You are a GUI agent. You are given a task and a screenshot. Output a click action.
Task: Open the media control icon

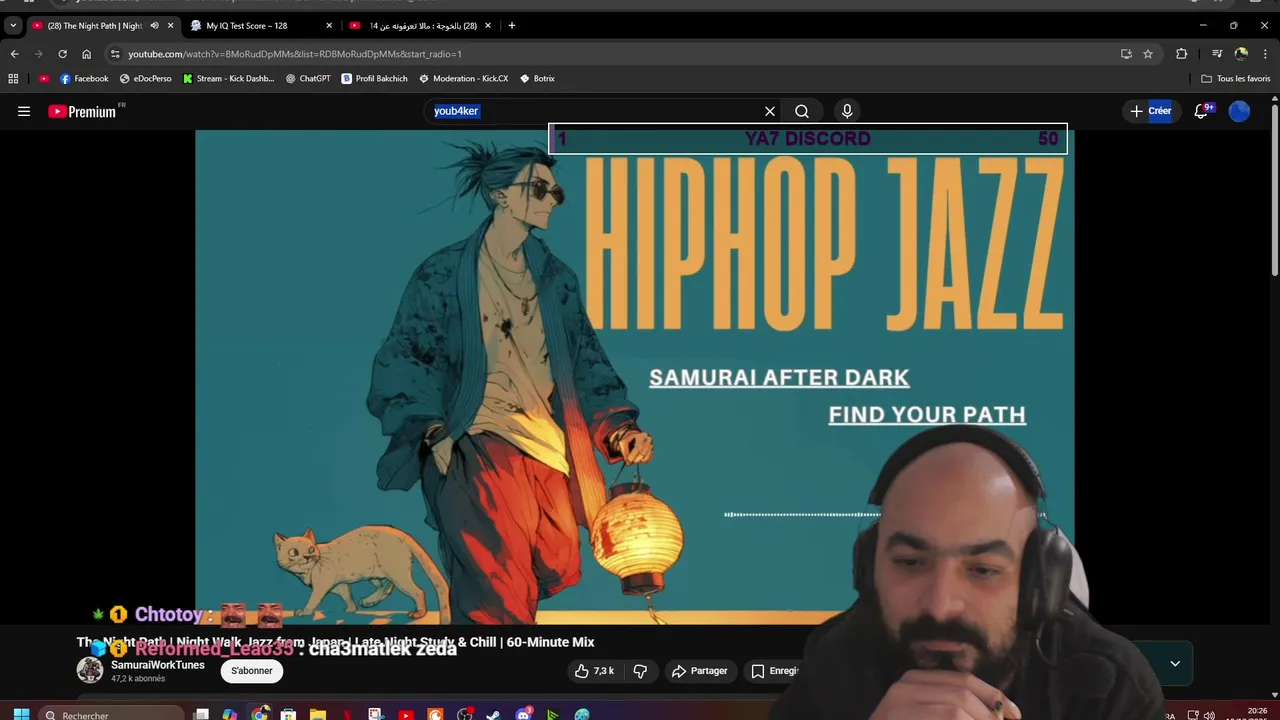pos(1217,54)
